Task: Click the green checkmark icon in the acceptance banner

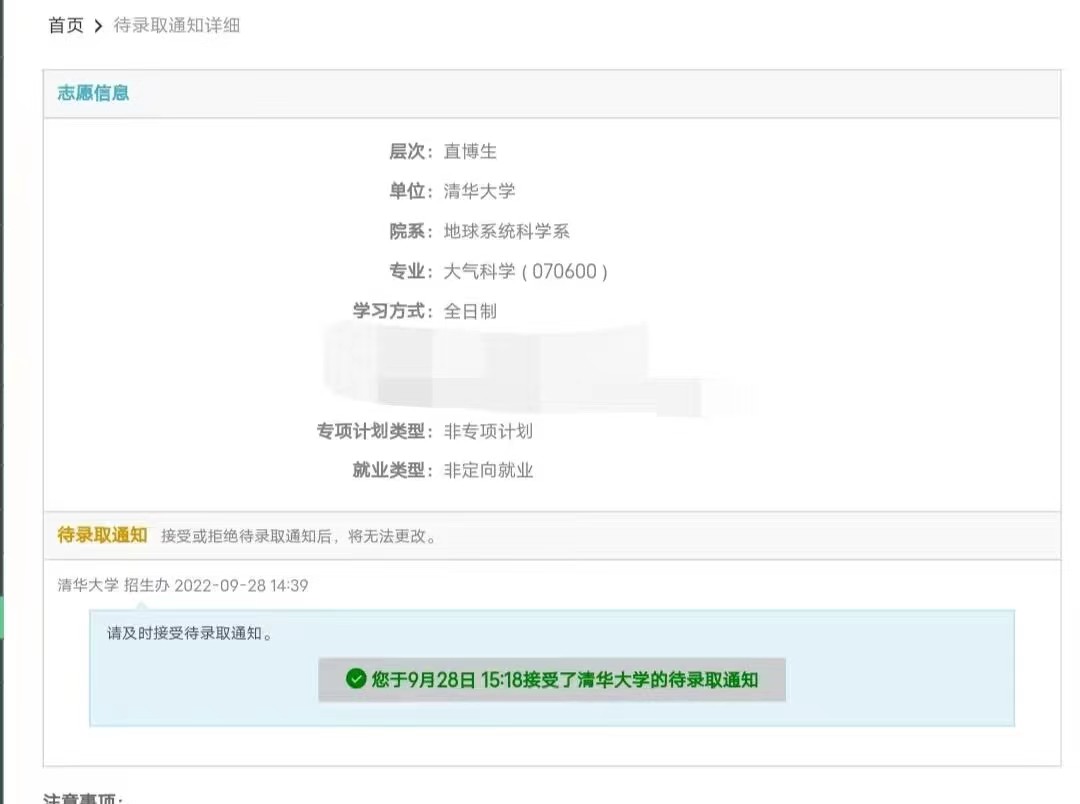Action: [356, 680]
